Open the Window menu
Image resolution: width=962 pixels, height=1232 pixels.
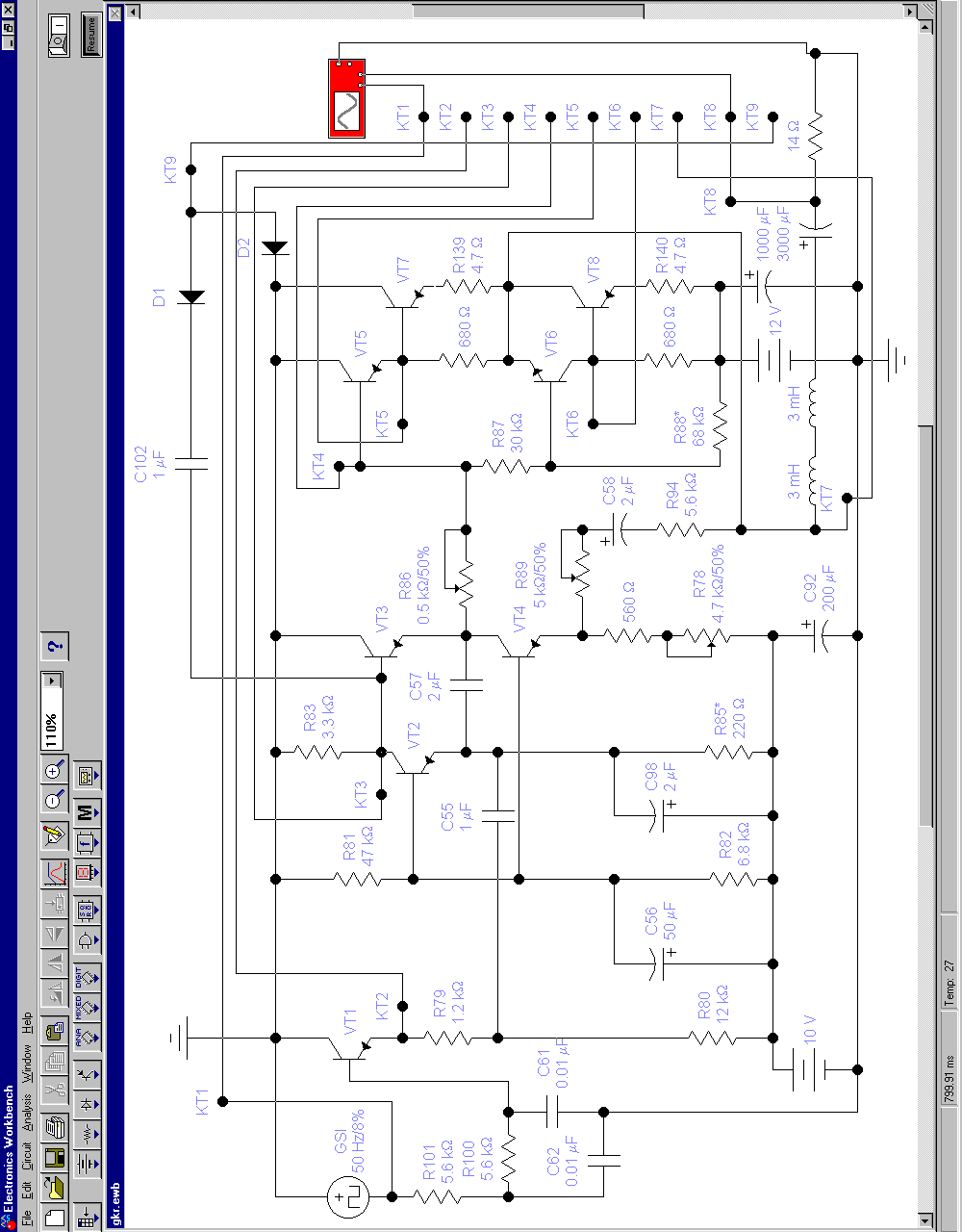[x=26, y=1064]
